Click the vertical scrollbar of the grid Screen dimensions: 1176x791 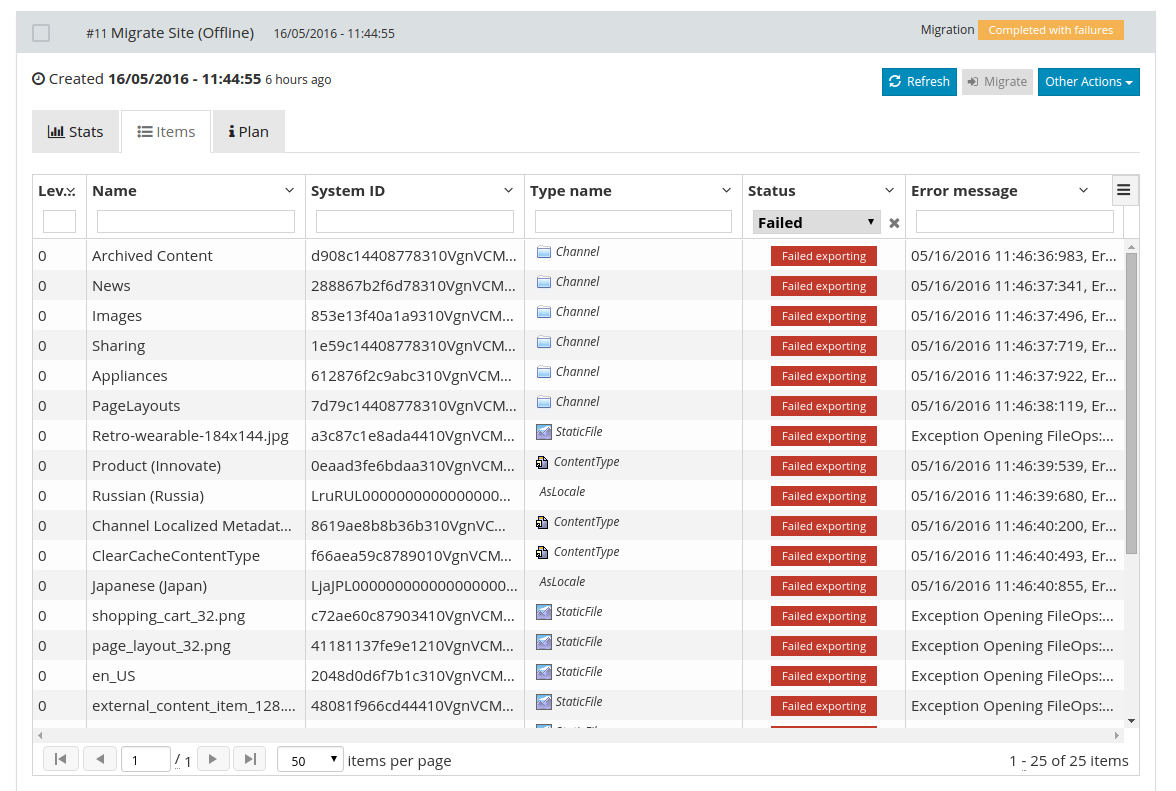click(1132, 403)
